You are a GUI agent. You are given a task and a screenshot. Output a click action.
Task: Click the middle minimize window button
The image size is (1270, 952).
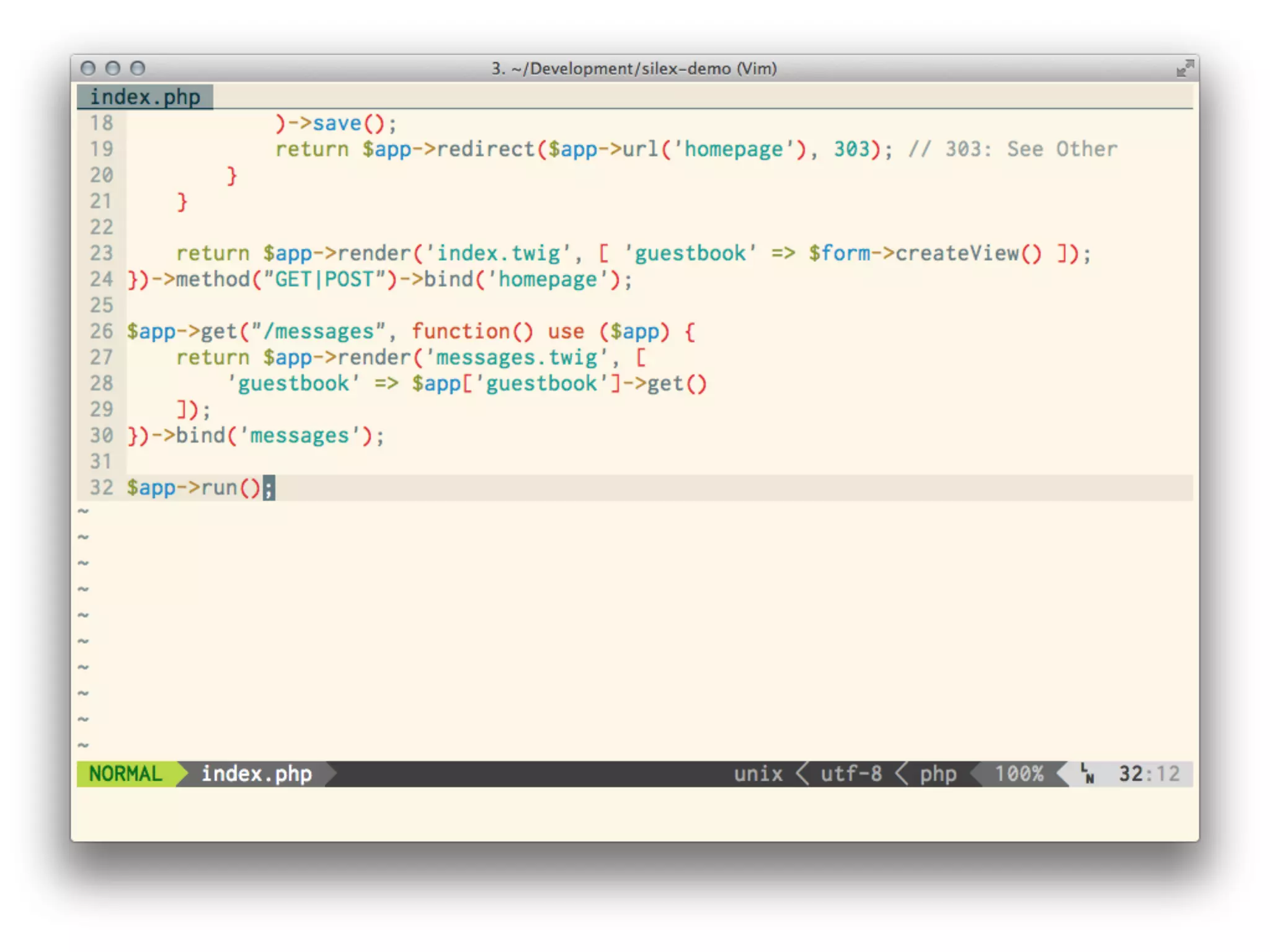(x=113, y=68)
